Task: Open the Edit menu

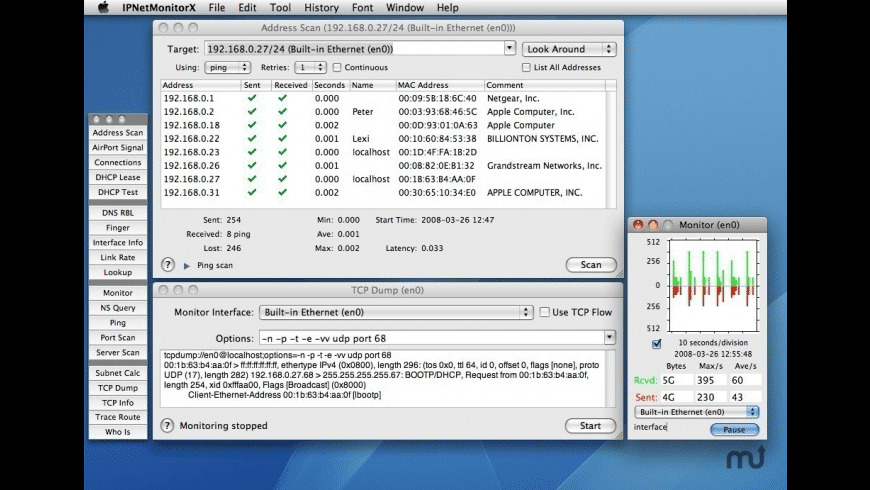Action: (247, 8)
